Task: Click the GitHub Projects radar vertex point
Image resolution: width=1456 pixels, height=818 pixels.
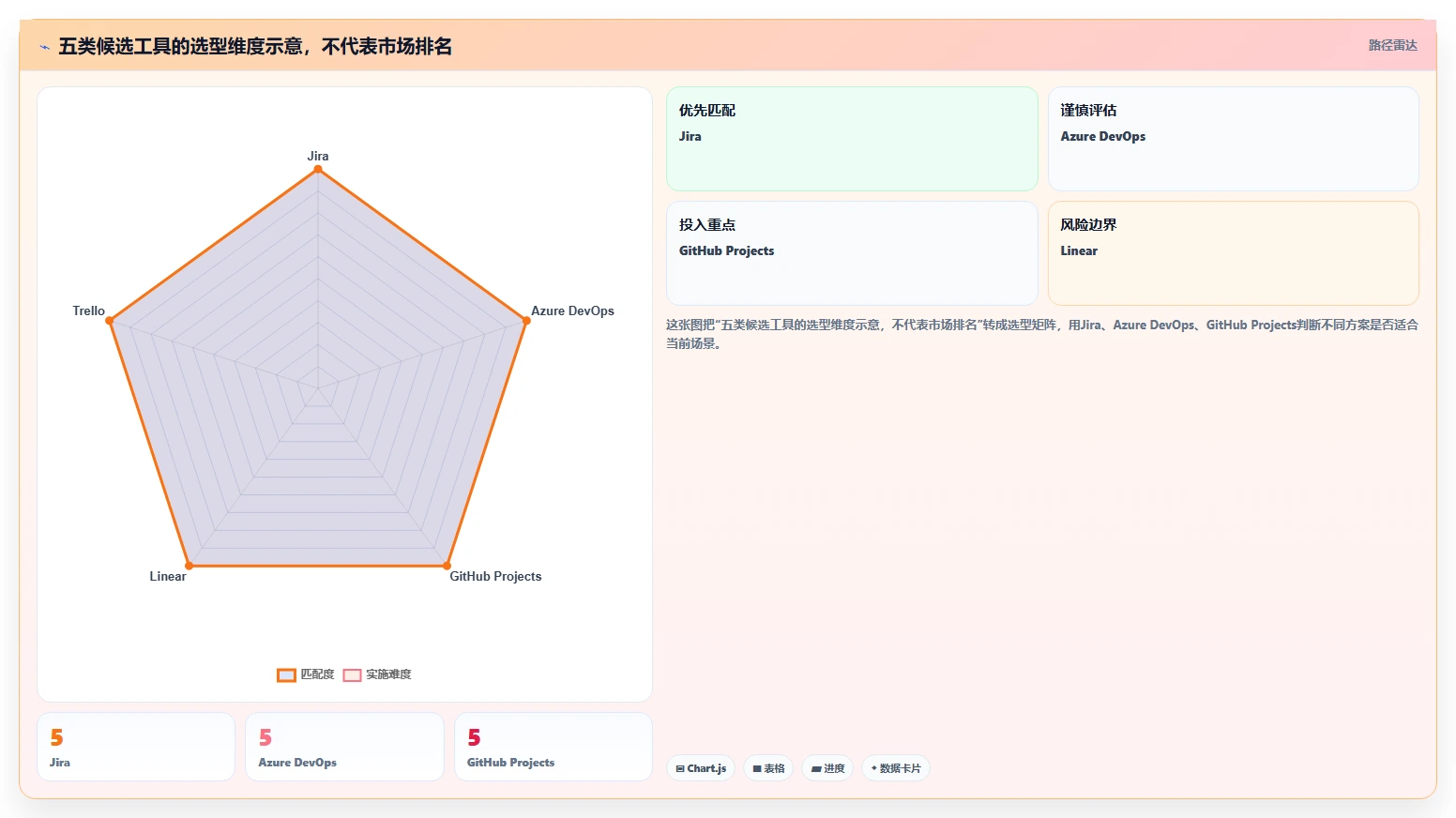Action: [447, 566]
